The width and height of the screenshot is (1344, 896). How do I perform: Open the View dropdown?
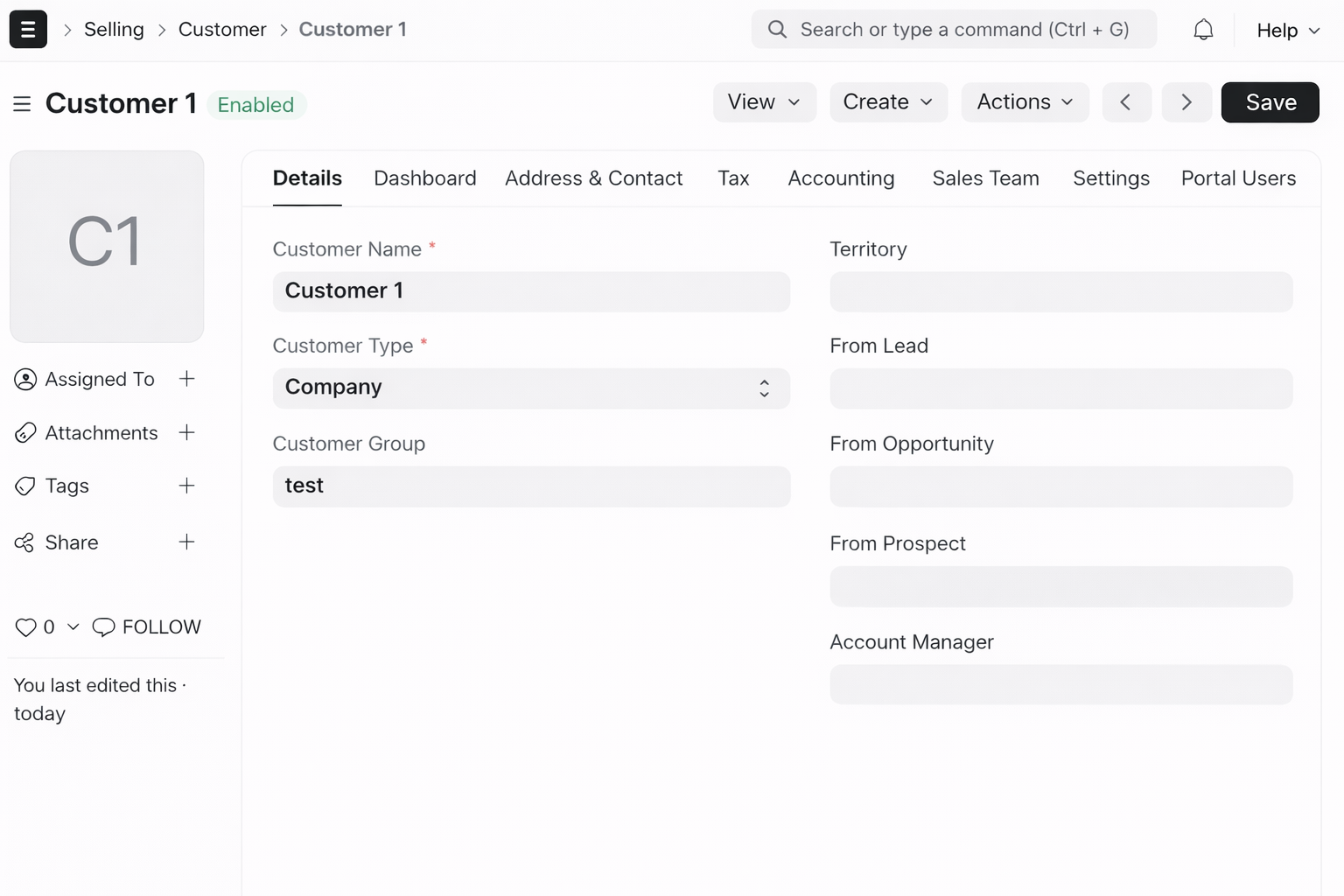point(765,102)
